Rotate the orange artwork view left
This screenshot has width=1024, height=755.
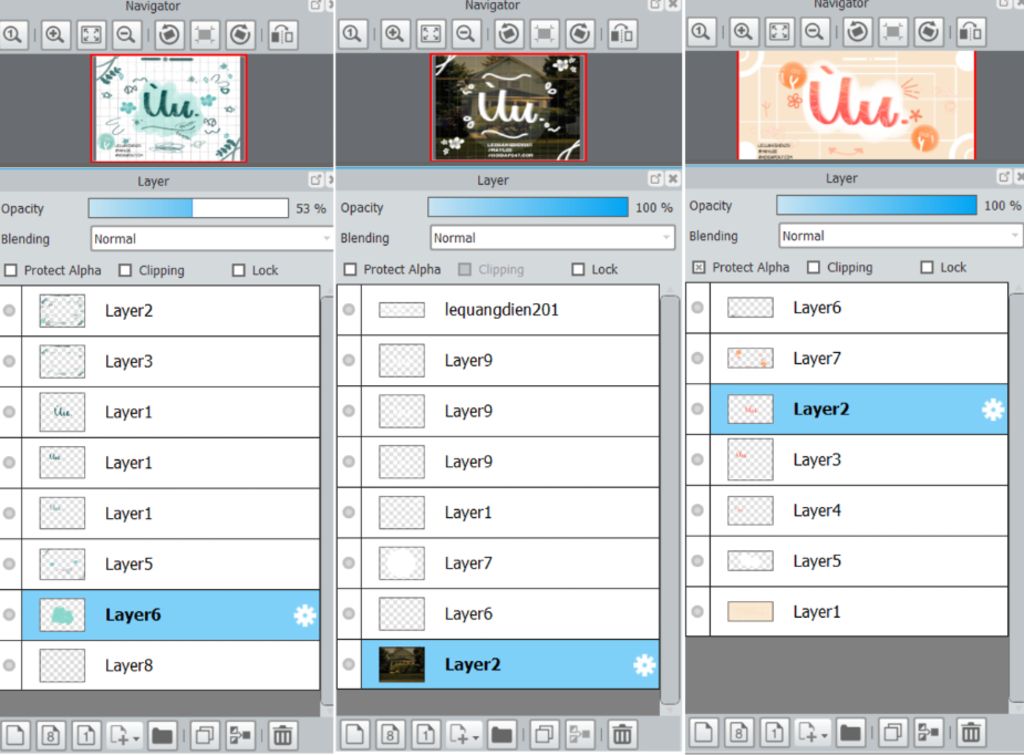[x=857, y=31]
